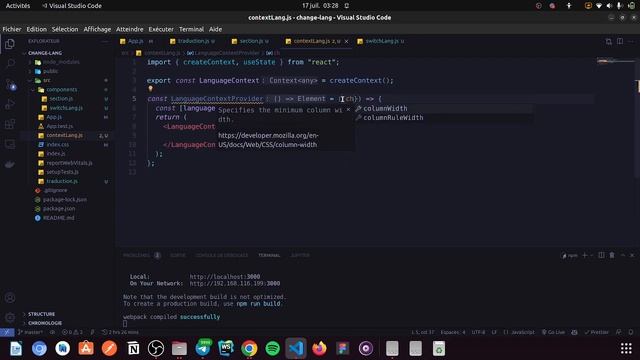Open Spotify from the dock
This screenshot has height=360, width=640.
[272, 348]
